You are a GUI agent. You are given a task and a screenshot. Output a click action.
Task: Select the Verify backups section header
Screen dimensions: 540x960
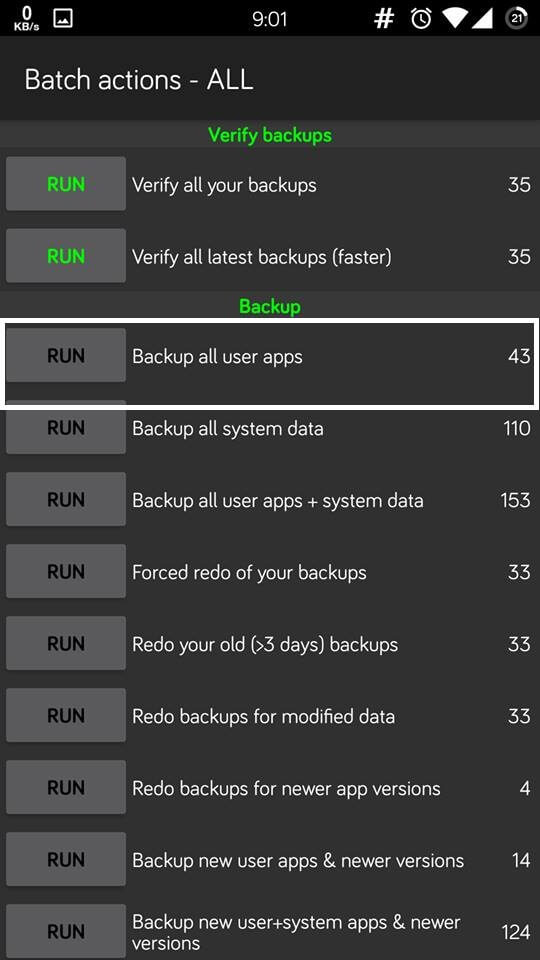click(x=270, y=135)
